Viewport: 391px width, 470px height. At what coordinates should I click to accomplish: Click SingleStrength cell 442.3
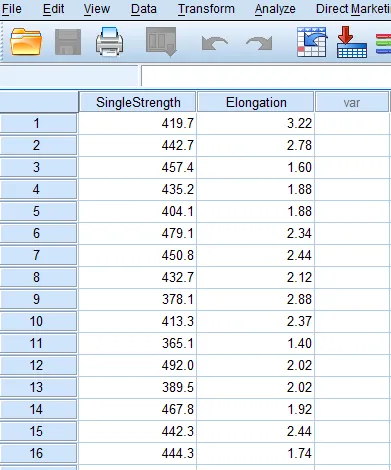pyautogui.click(x=138, y=431)
